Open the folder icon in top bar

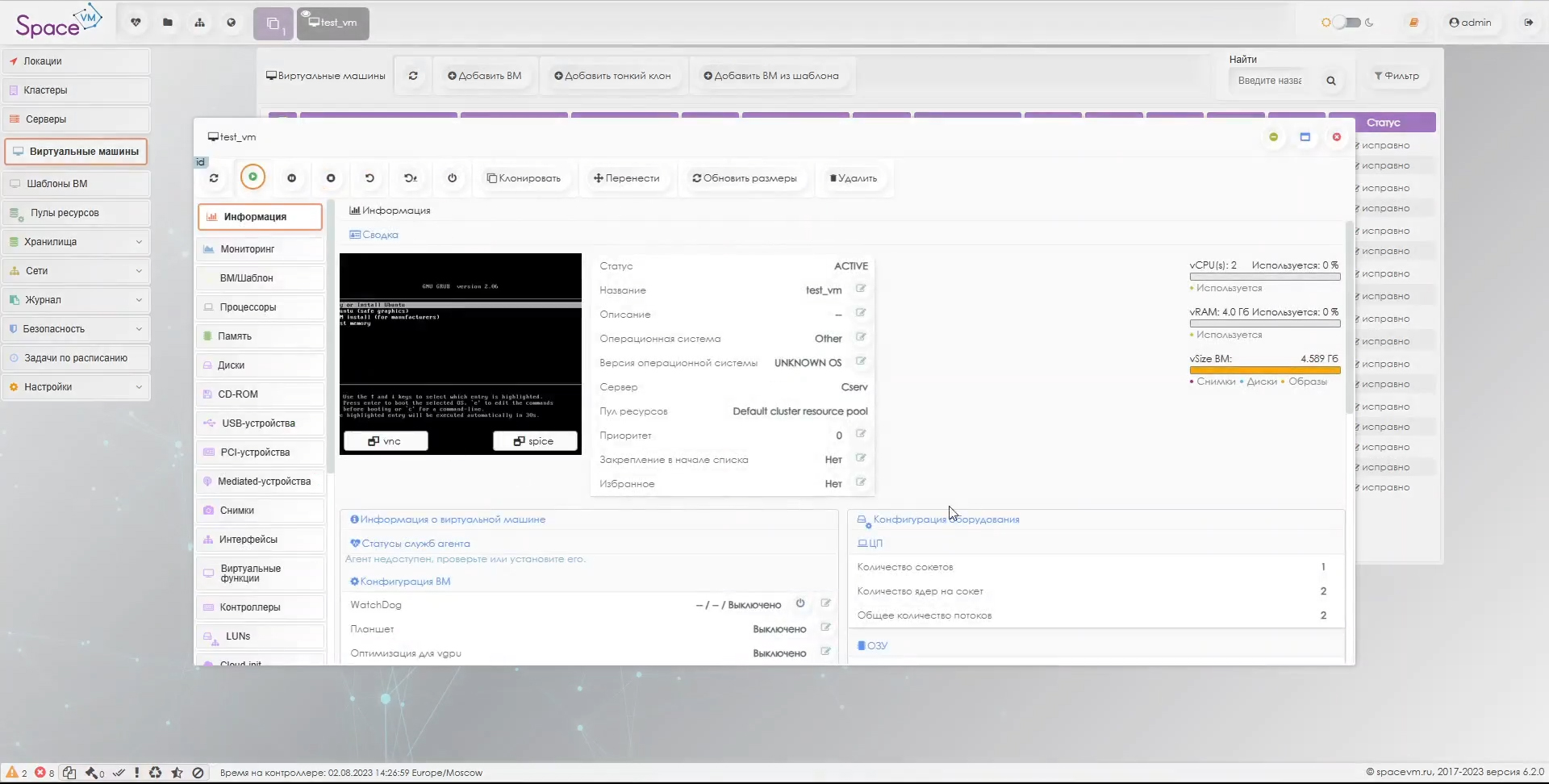click(168, 23)
